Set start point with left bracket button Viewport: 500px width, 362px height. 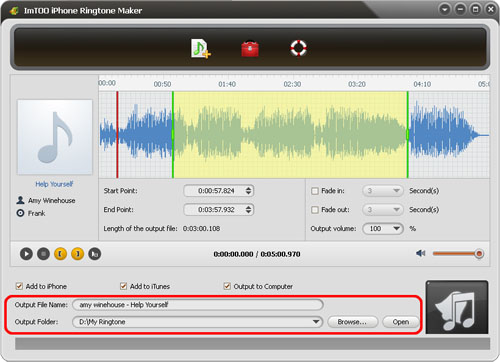click(60, 254)
